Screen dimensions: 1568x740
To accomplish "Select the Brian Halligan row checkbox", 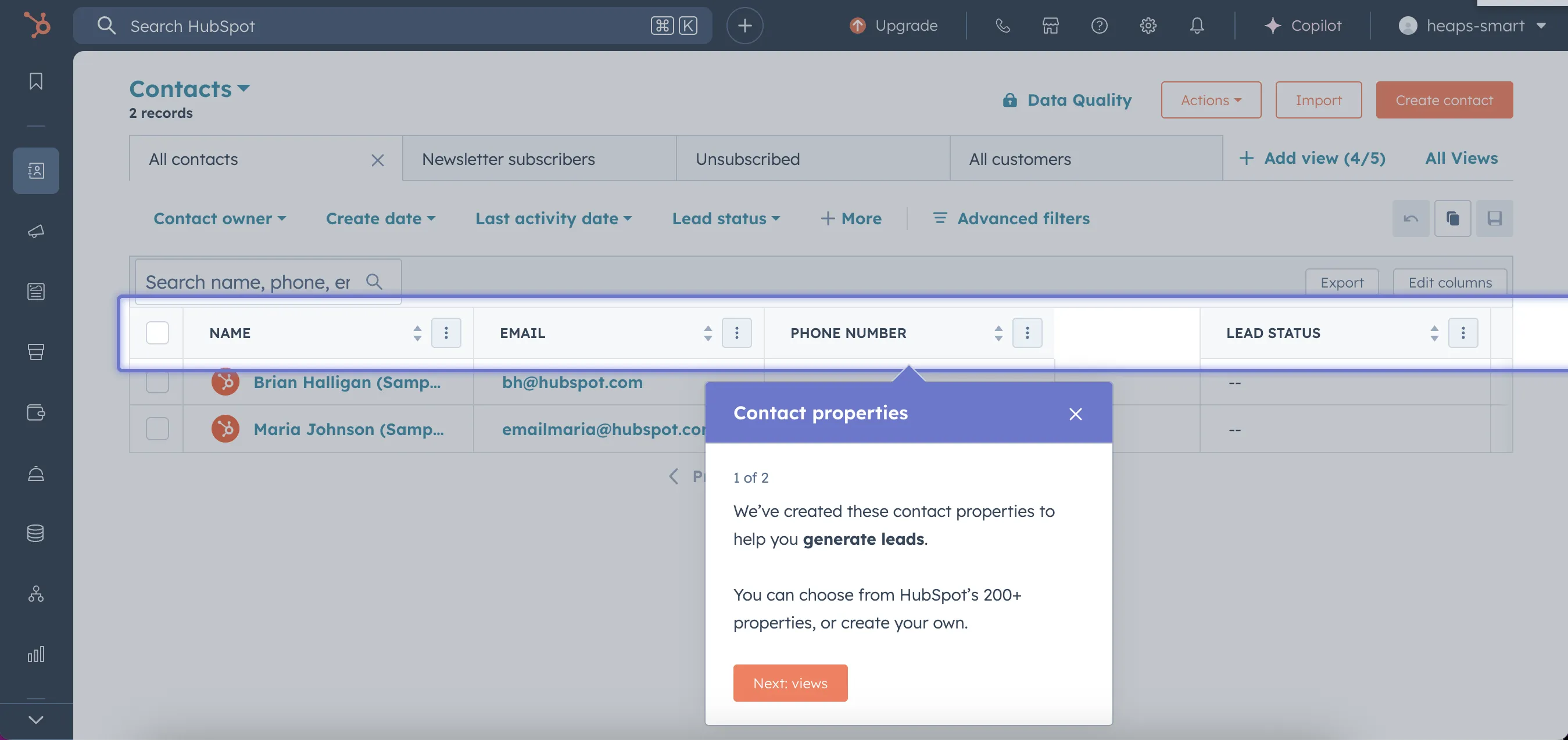I will click(157, 382).
